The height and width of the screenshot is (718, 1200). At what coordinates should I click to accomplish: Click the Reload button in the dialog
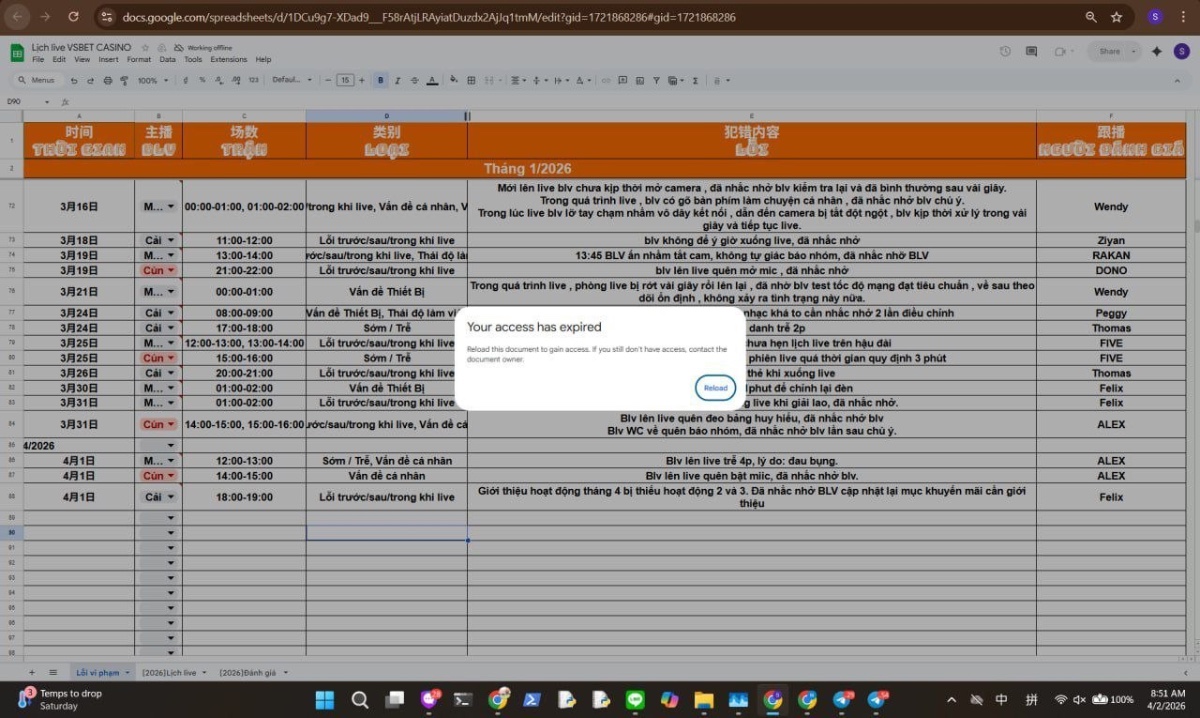[715, 388]
